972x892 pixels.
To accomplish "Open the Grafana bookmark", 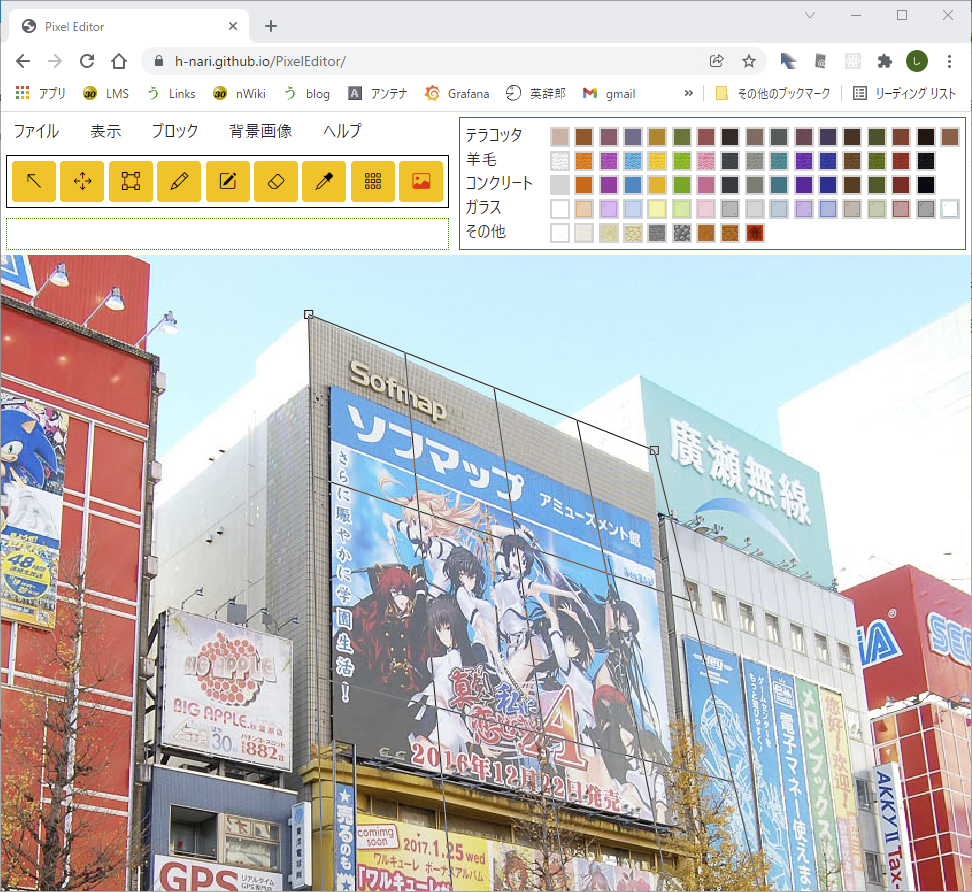I will 457,93.
